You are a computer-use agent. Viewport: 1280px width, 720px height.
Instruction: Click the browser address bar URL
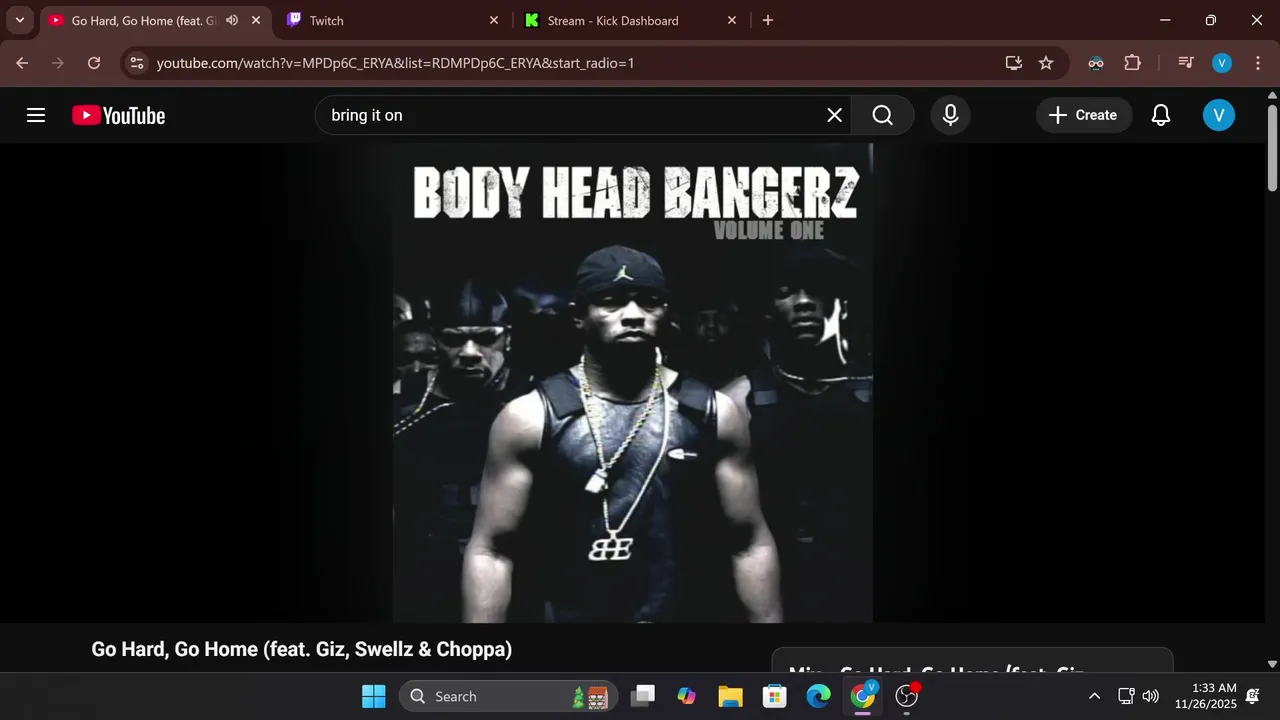click(x=395, y=63)
